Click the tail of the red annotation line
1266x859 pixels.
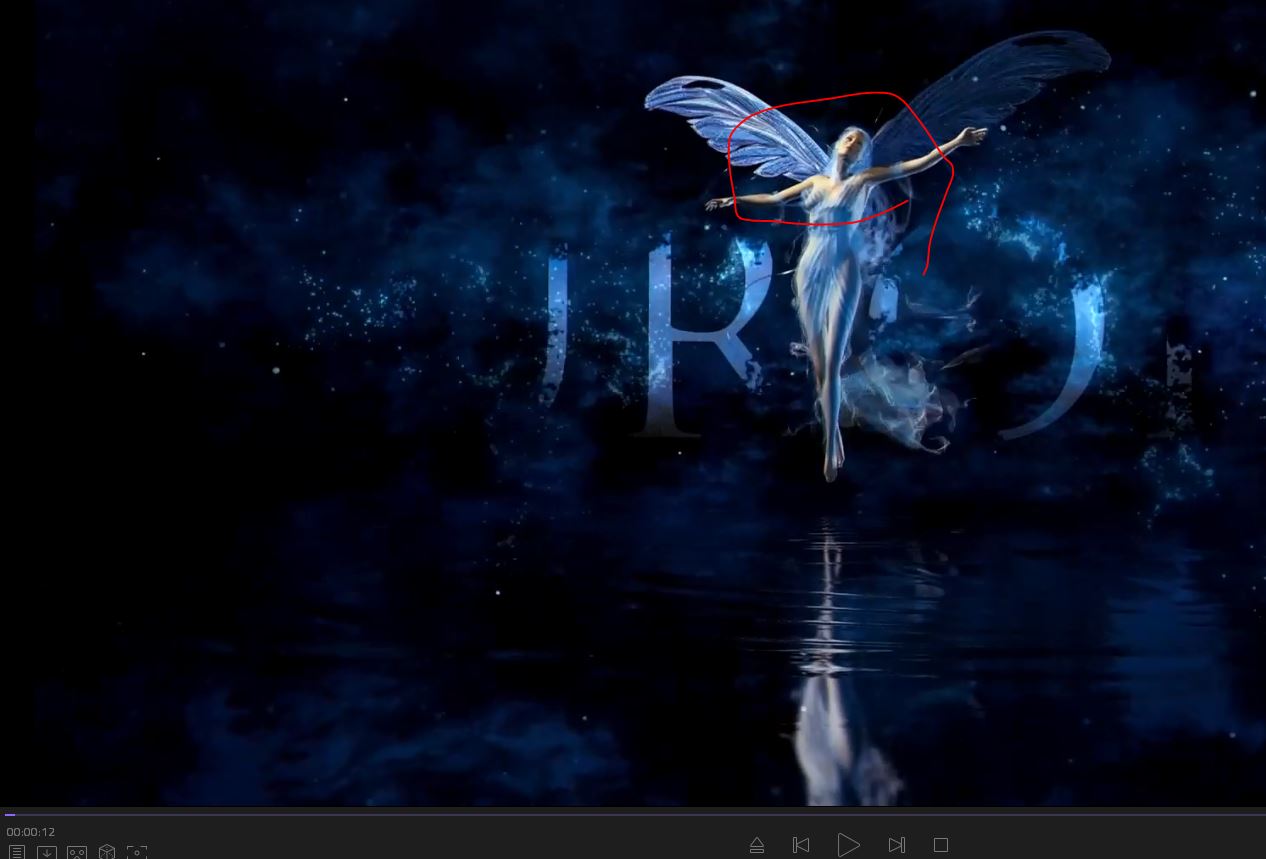tap(925, 270)
